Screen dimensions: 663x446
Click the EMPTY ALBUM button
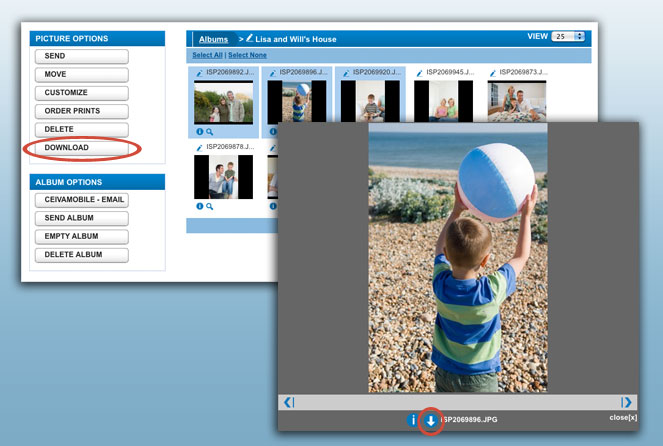pos(82,236)
